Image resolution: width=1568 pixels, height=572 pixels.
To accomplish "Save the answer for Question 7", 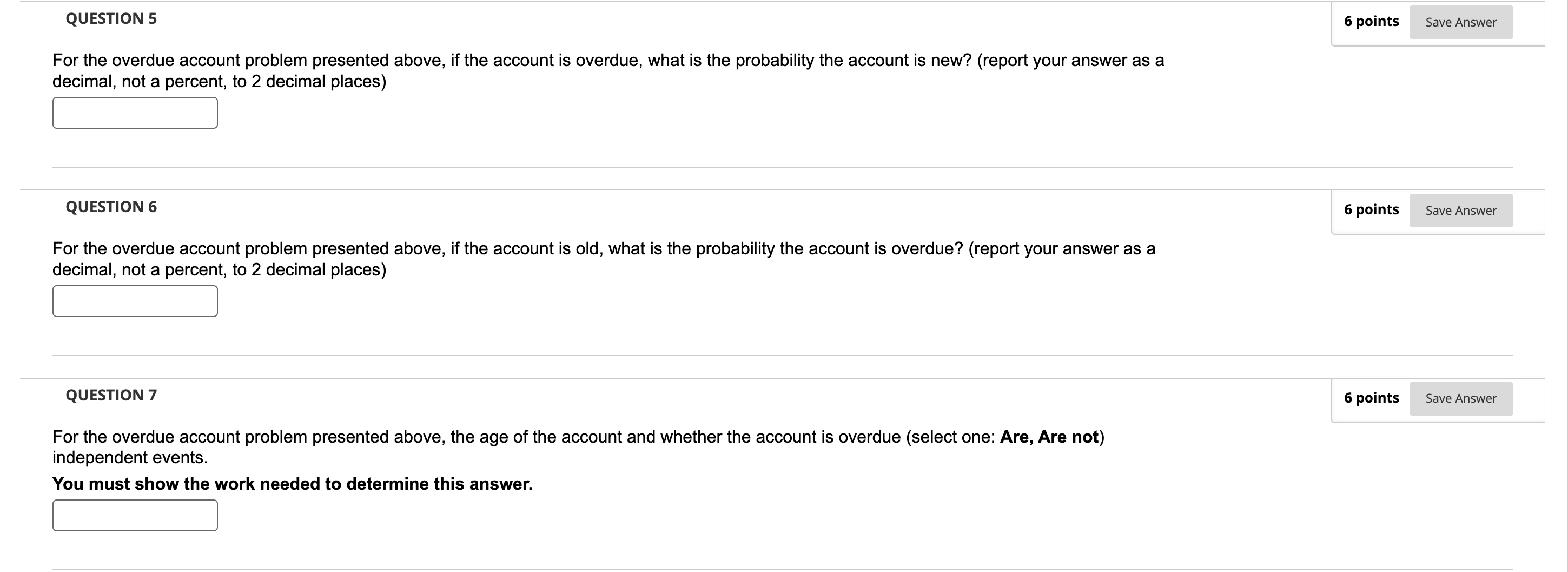I will [1460, 398].
